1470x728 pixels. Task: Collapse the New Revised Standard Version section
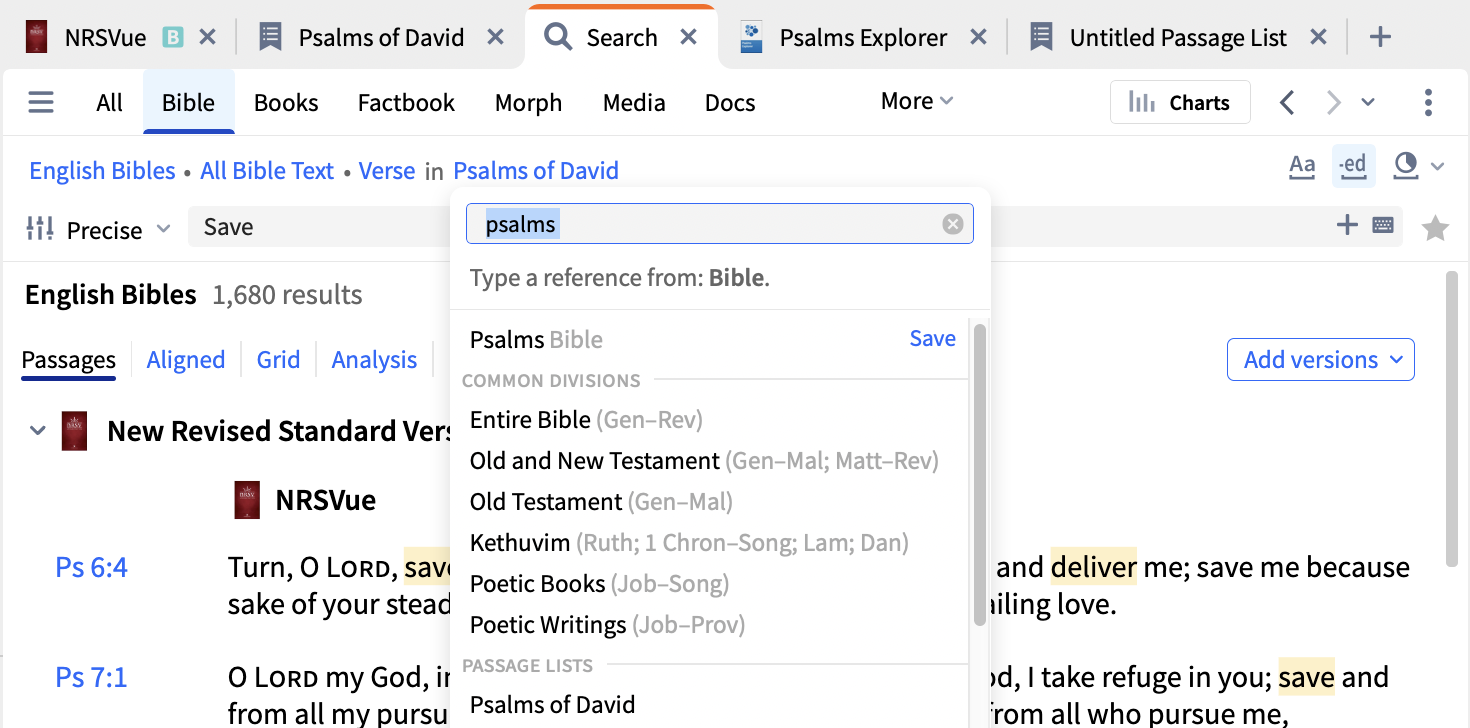click(38, 431)
